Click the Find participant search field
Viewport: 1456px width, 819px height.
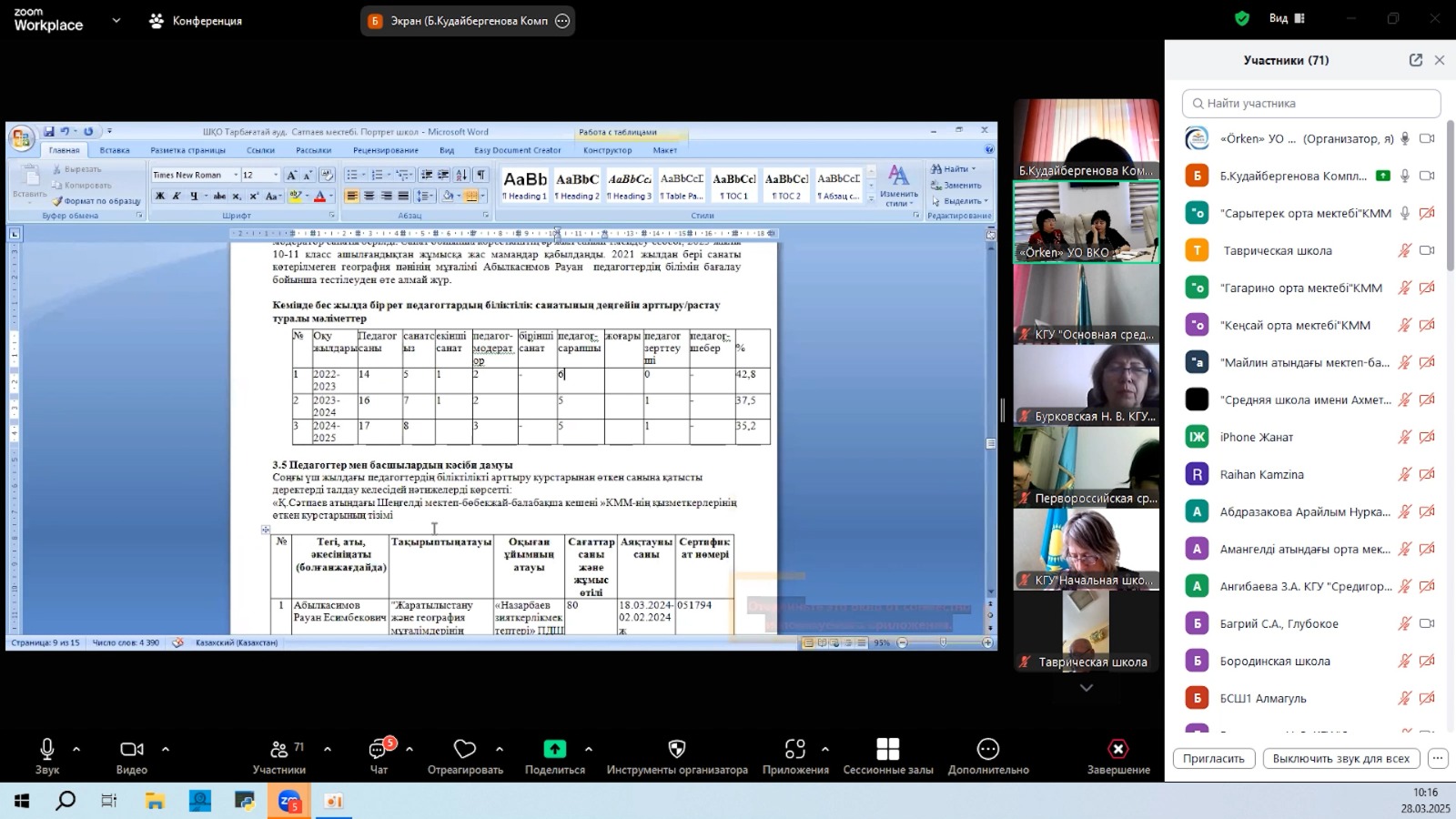click(x=1311, y=103)
